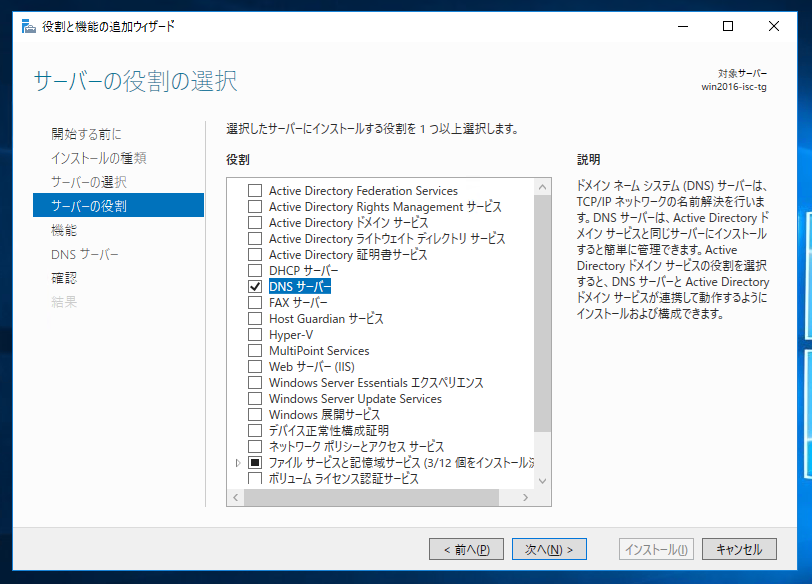Tick the Windows 展開サービス checkbox
The image size is (812, 584).
point(255,415)
